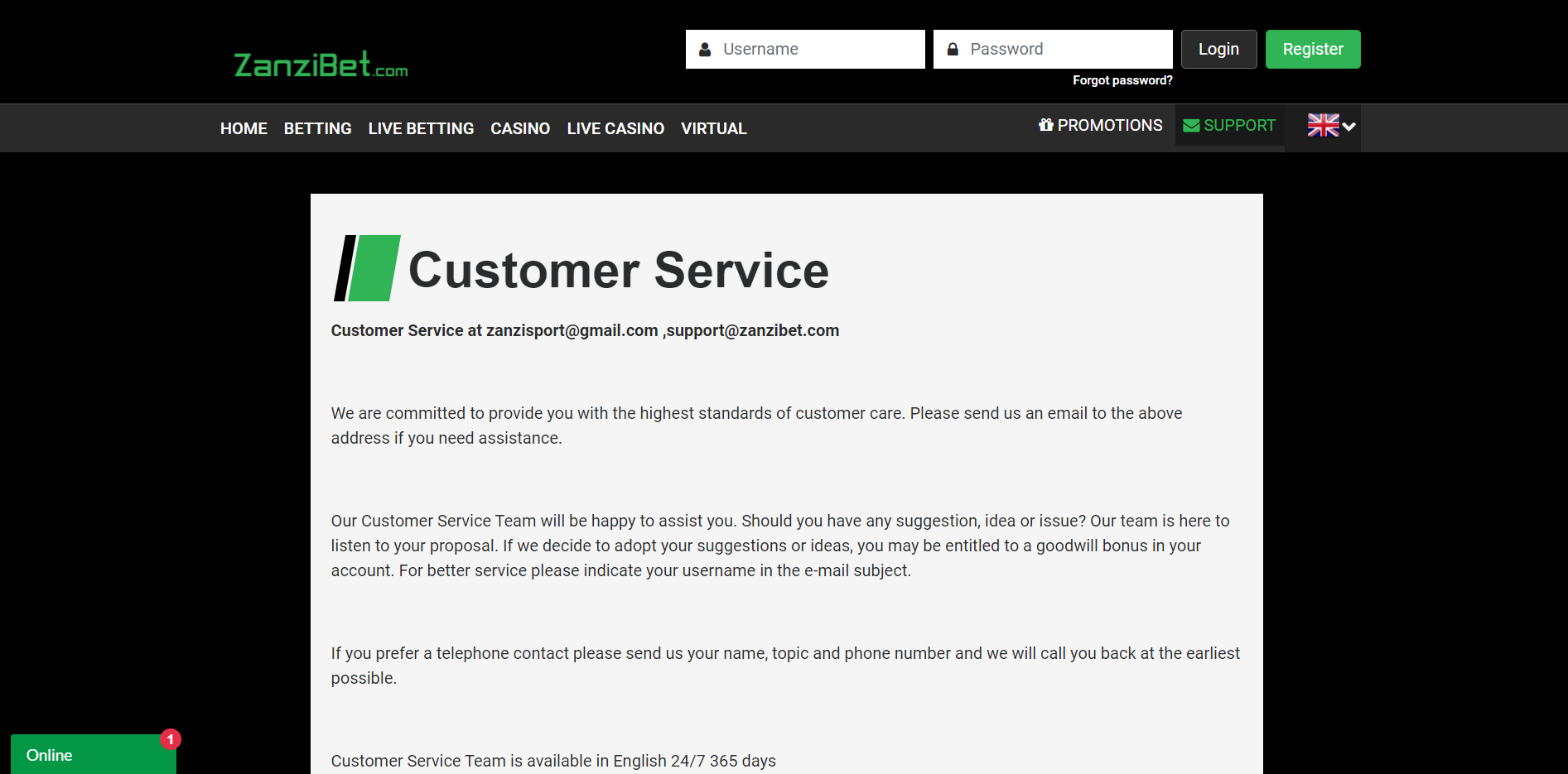Open the BETTING menu item
Image resolution: width=1568 pixels, height=774 pixels.
click(317, 128)
